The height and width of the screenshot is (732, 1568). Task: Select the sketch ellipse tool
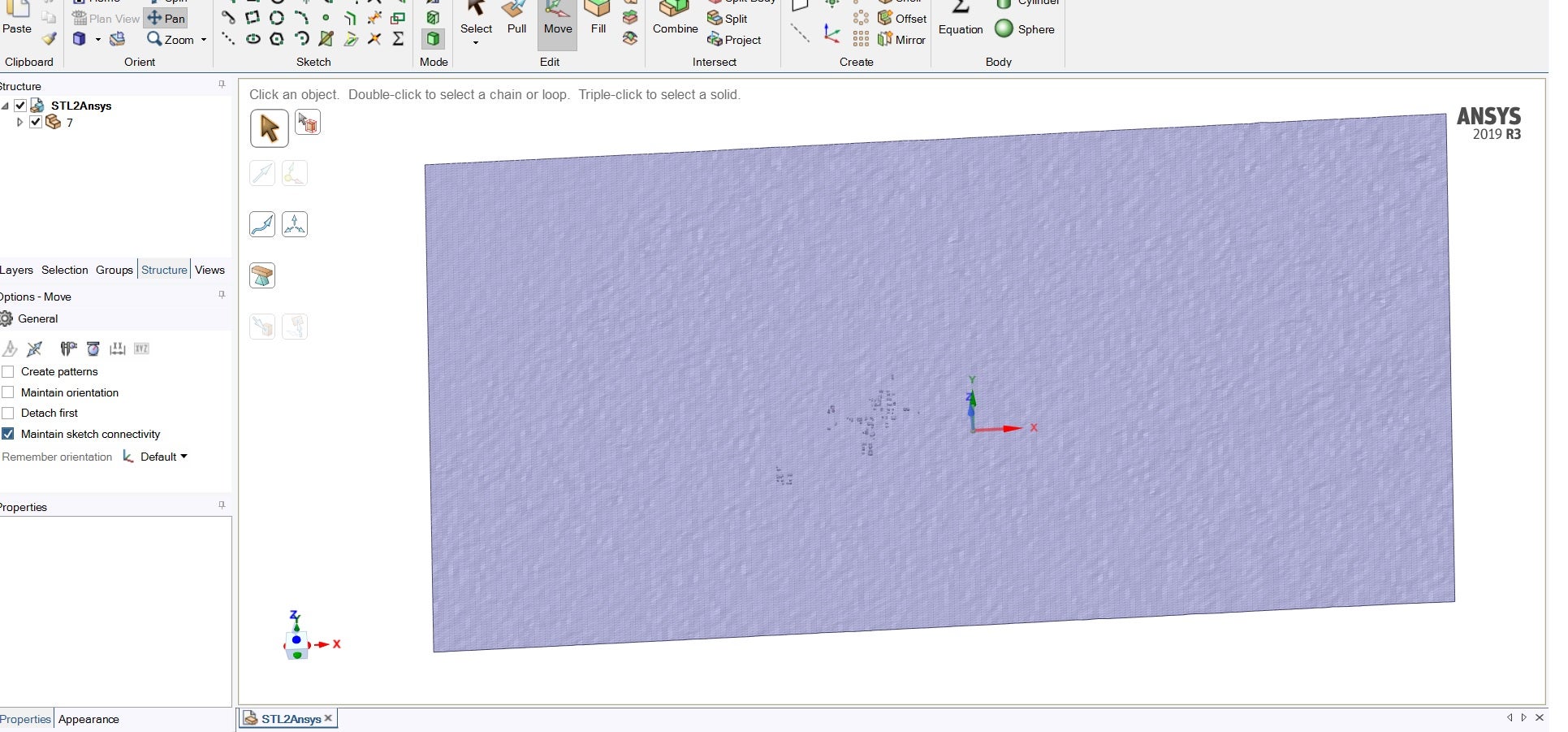(x=253, y=38)
